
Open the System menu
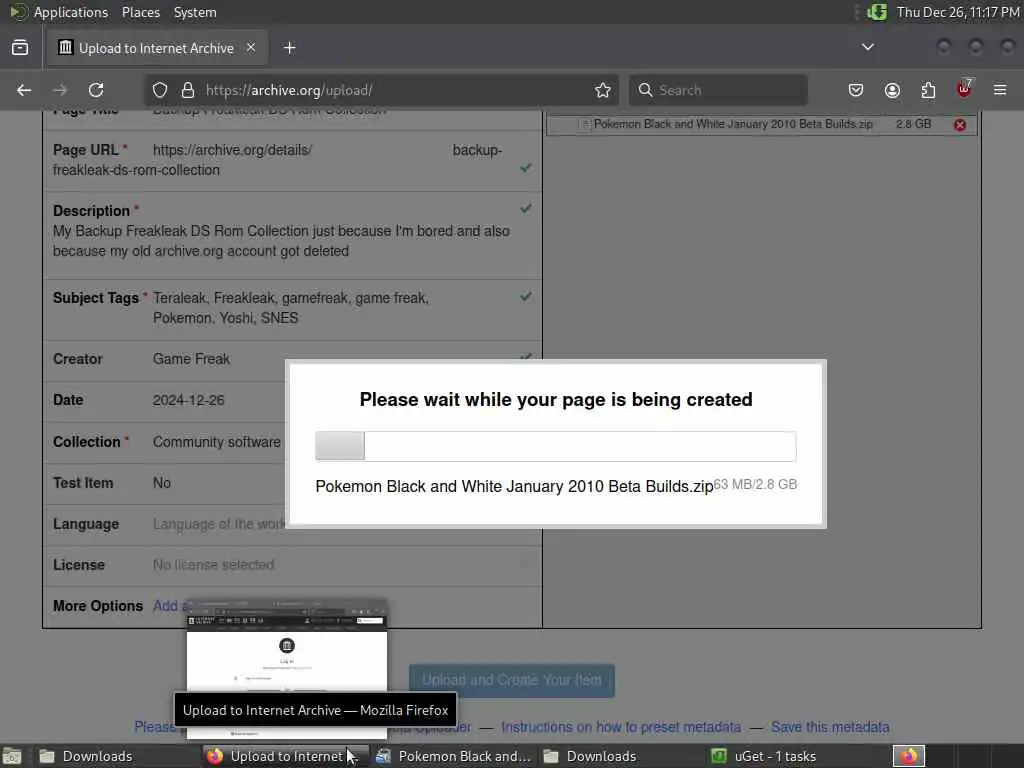tap(195, 12)
